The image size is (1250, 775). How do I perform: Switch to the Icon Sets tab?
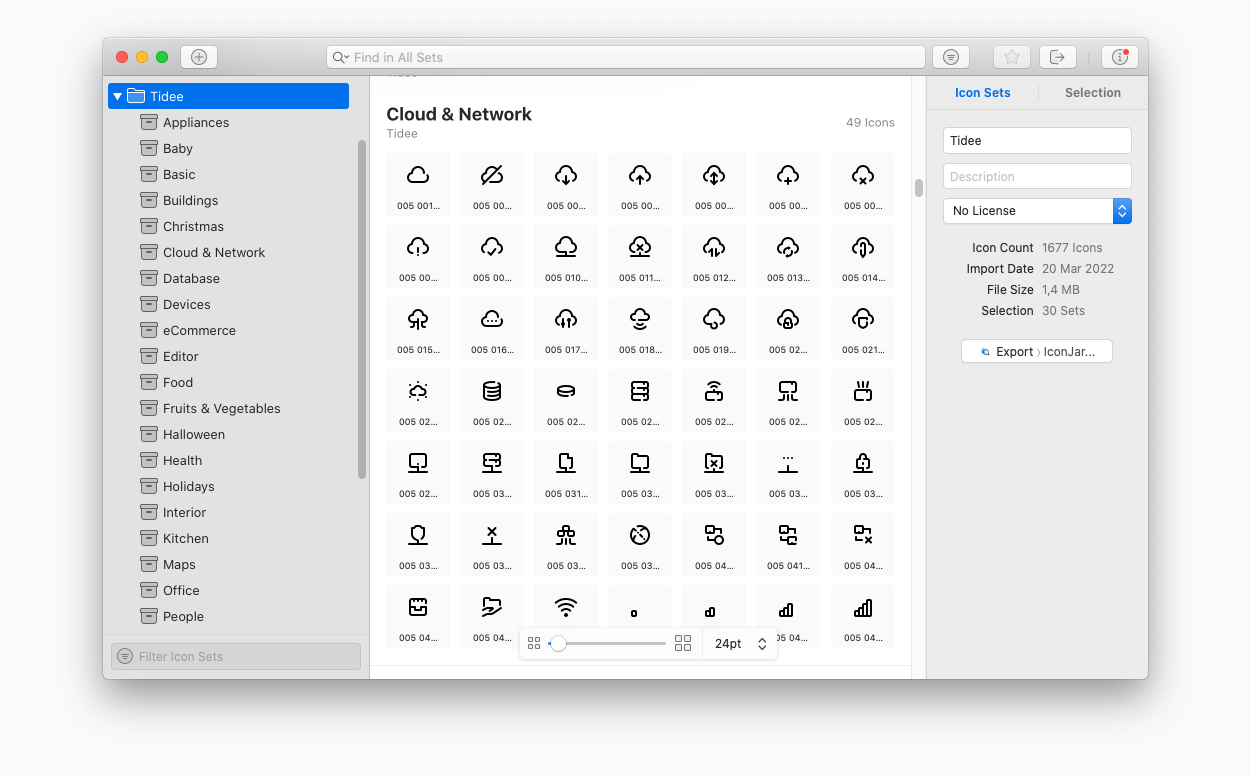pos(982,92)
